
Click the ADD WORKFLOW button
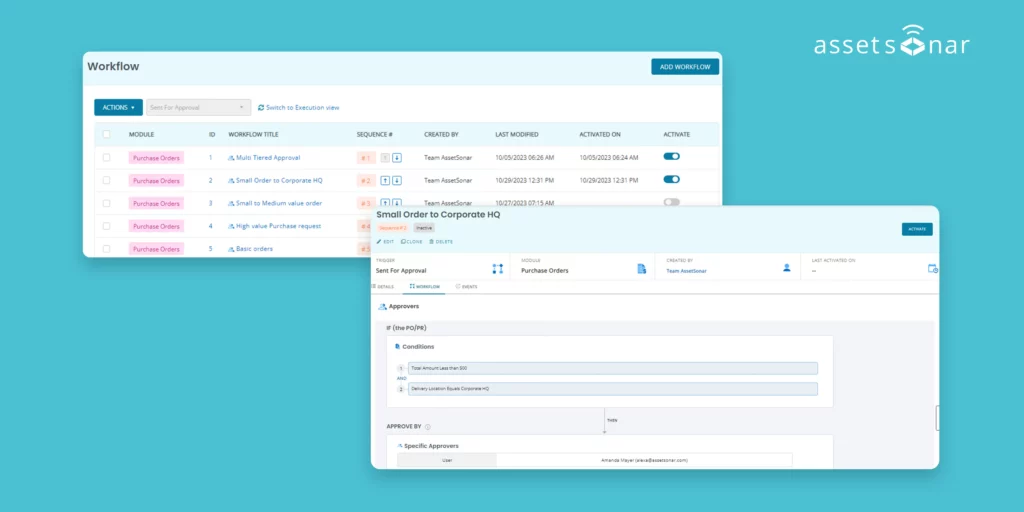[685, 66]
